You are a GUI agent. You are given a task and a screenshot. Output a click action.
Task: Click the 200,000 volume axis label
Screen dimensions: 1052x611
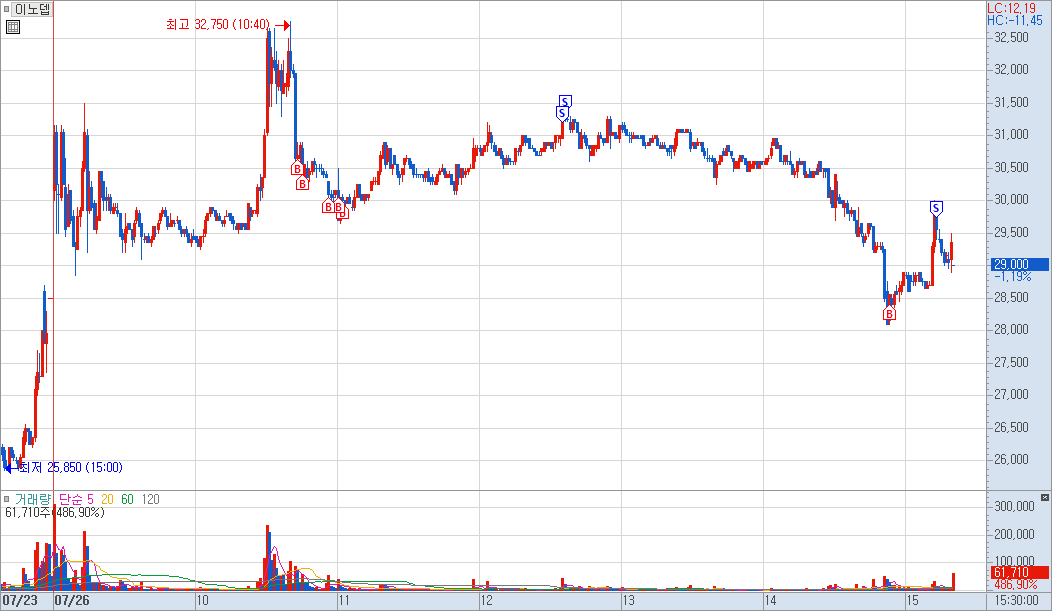[x=1014, y=535]
